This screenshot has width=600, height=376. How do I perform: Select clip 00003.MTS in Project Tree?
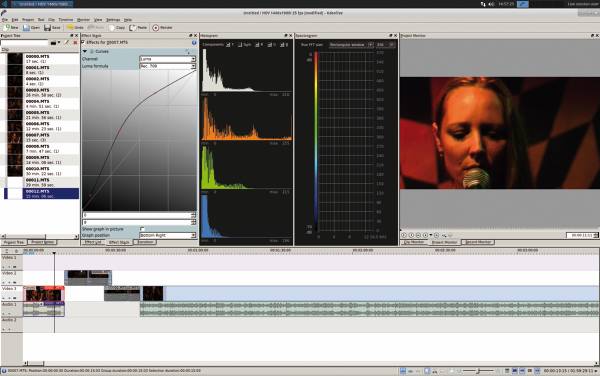coord(40,92)
